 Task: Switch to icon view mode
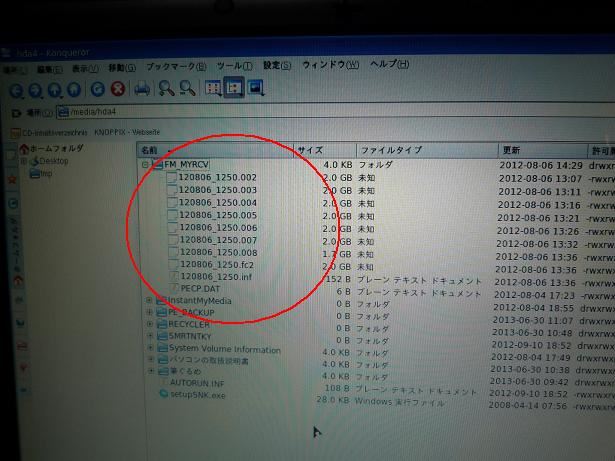tap(214, 87)
